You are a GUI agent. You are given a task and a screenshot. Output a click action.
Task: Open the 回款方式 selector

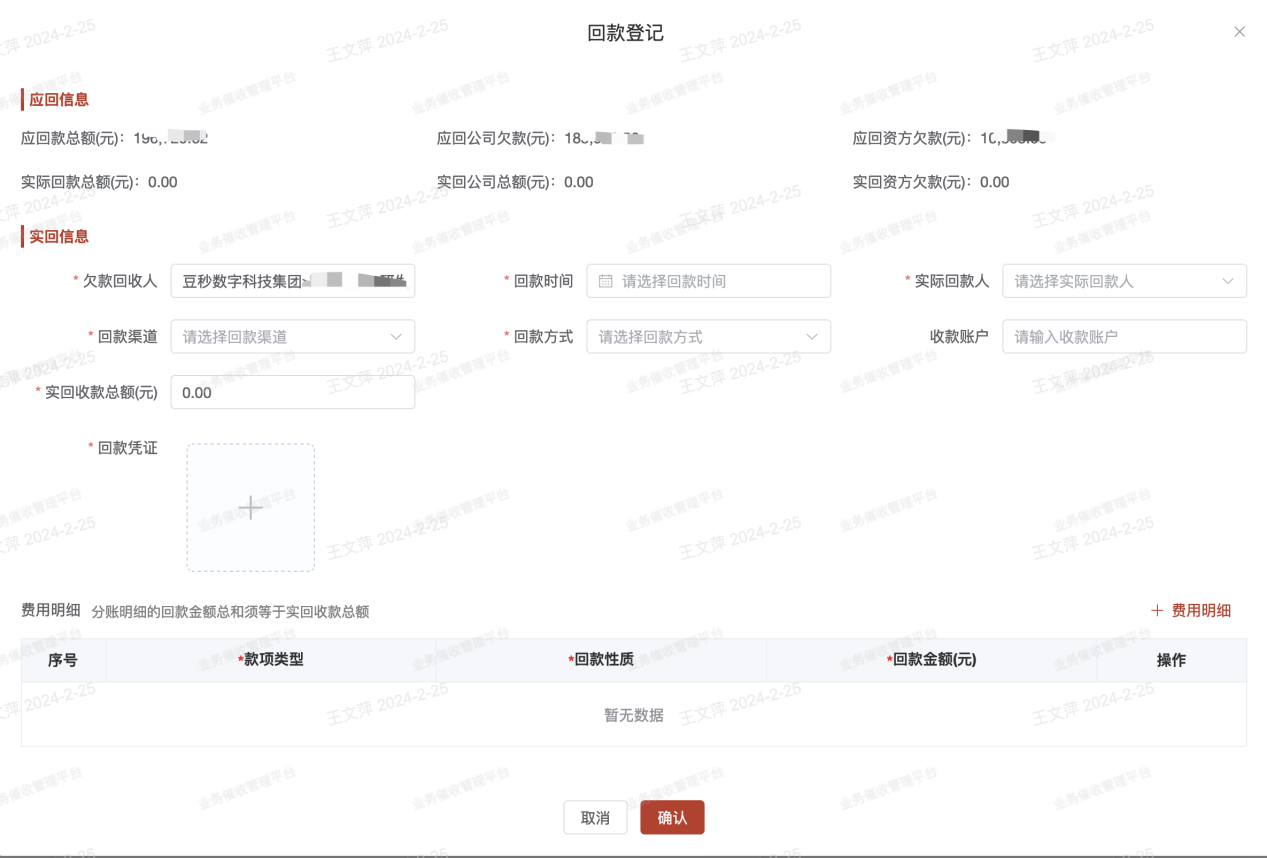(x=708, y=337)
